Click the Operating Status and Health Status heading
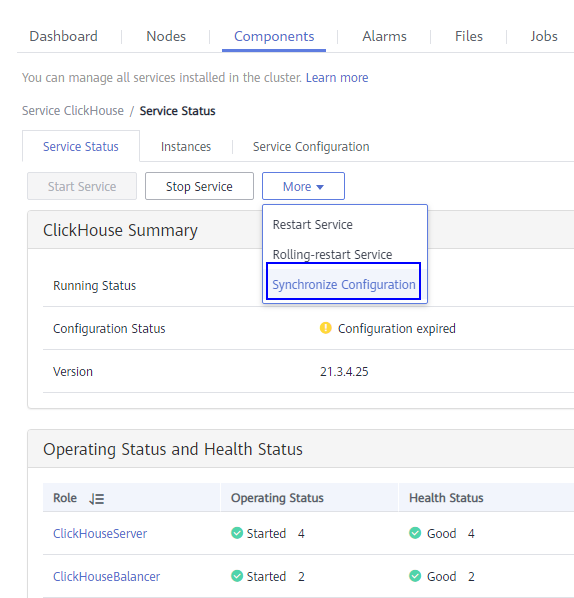 [x=173, y=449]
